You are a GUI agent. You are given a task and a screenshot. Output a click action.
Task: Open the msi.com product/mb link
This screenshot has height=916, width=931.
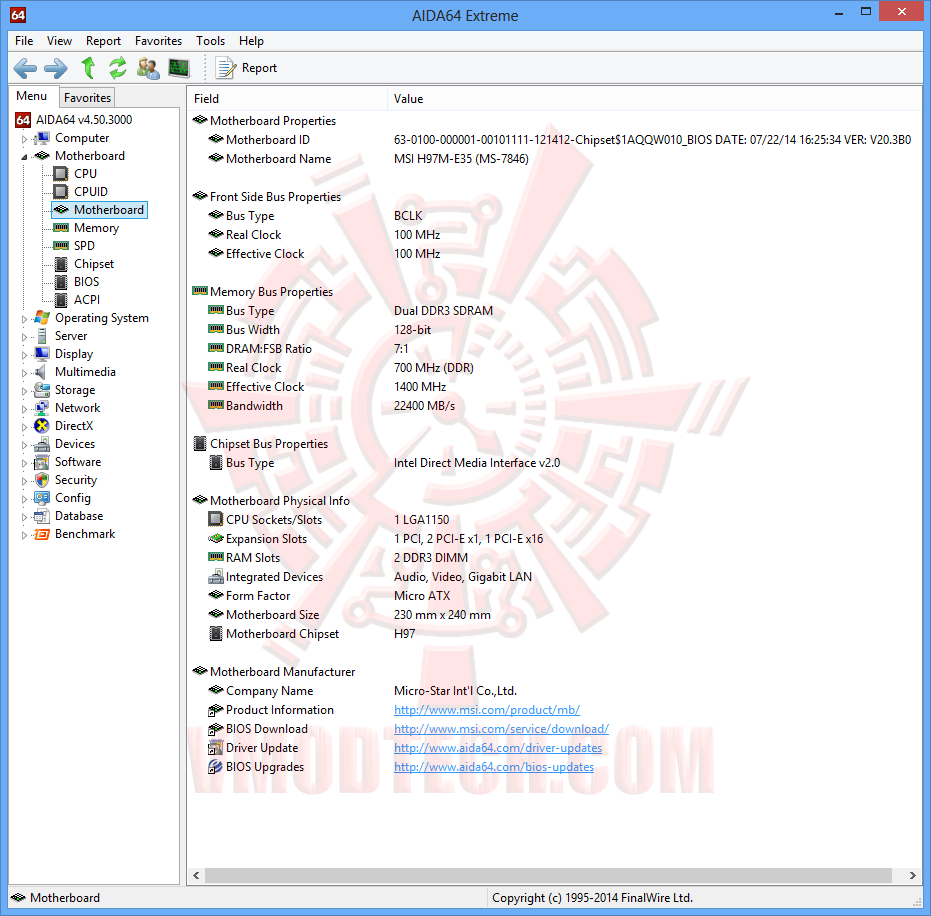coord(487,710)
